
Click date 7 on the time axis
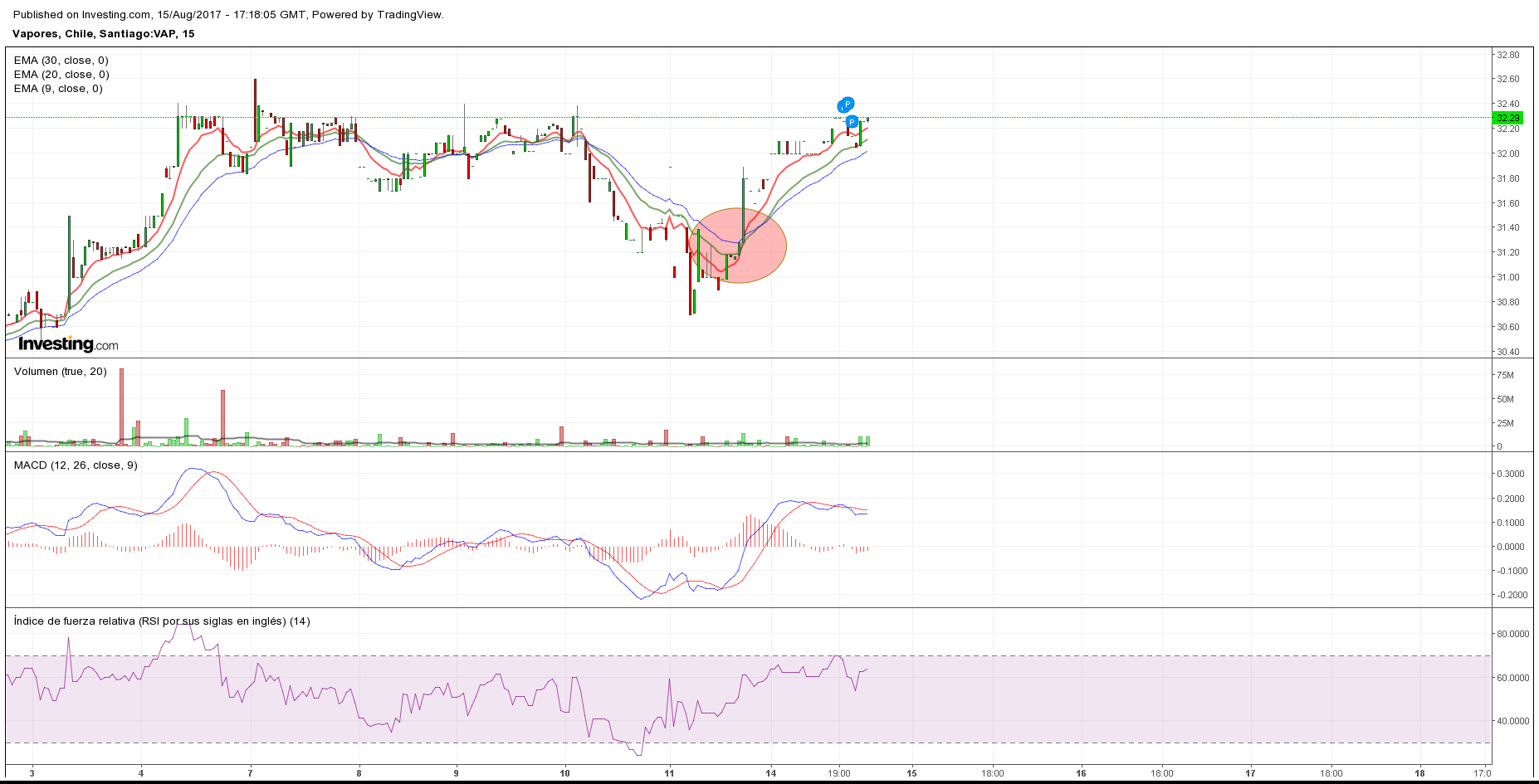pyautogui.click(x=250, y=773)
